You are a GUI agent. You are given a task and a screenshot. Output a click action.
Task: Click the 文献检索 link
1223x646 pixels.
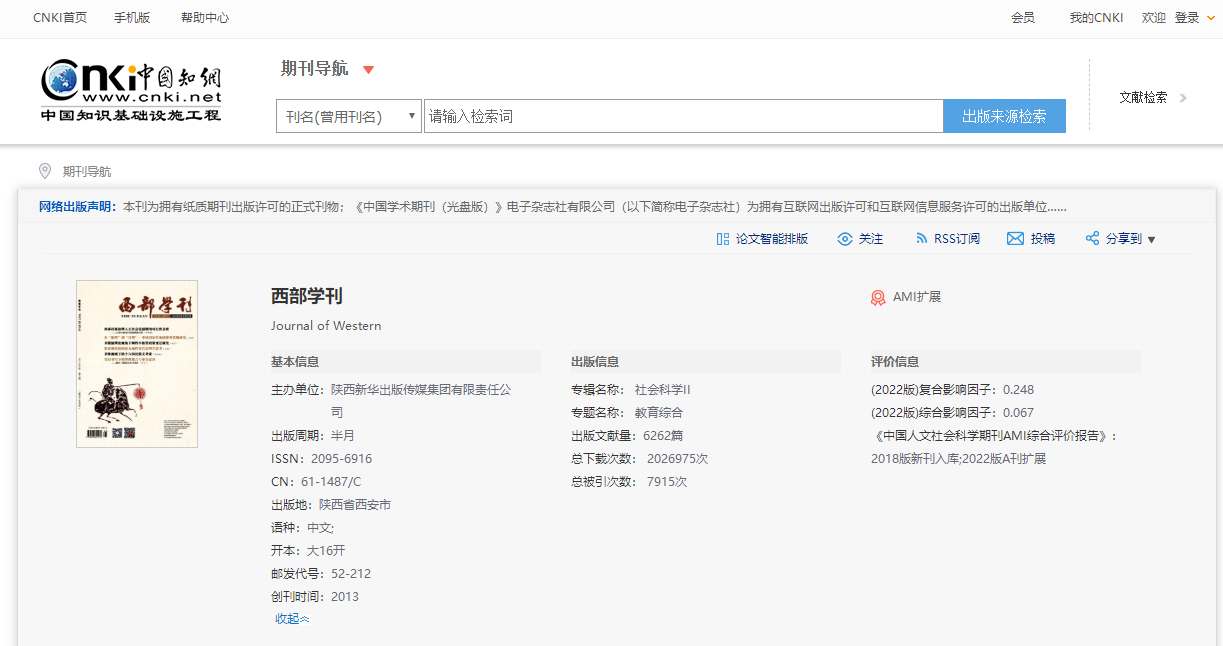[1143, 98]
